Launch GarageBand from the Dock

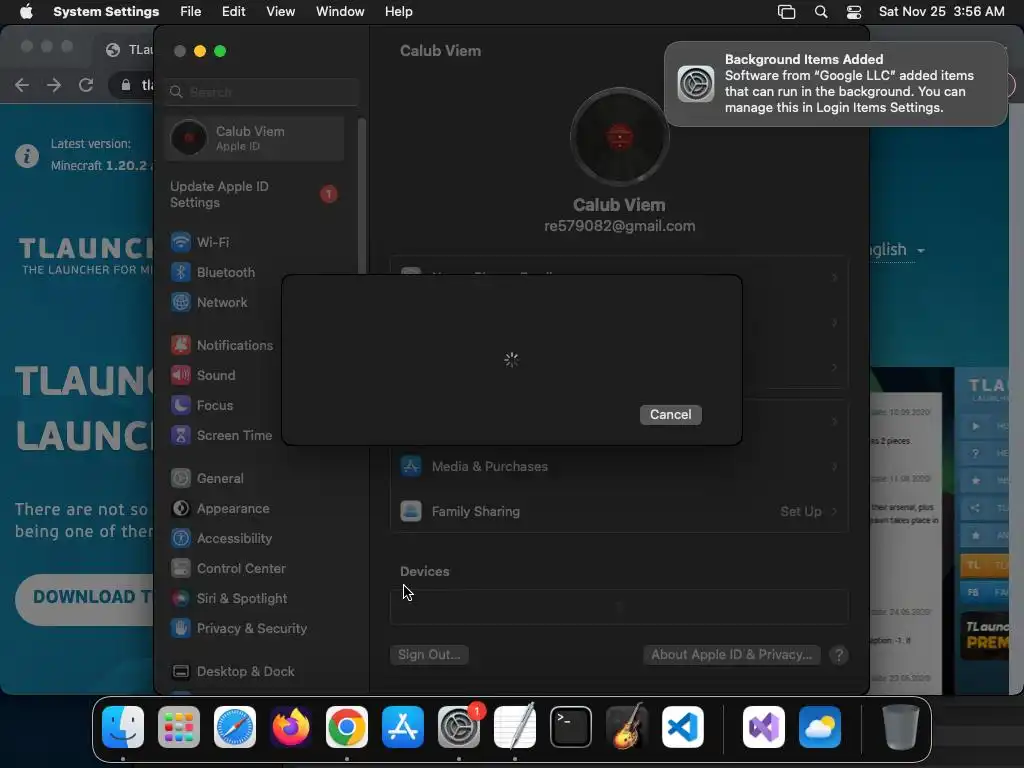click(627, 727)
